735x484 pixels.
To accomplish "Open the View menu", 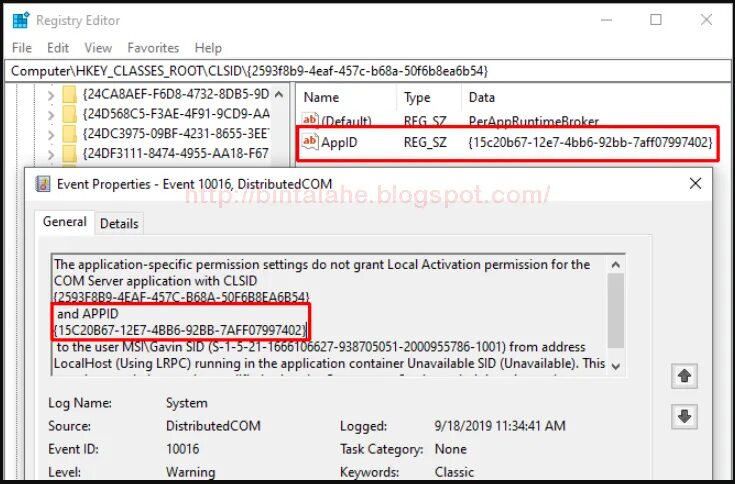I will [x=98, y=48].
